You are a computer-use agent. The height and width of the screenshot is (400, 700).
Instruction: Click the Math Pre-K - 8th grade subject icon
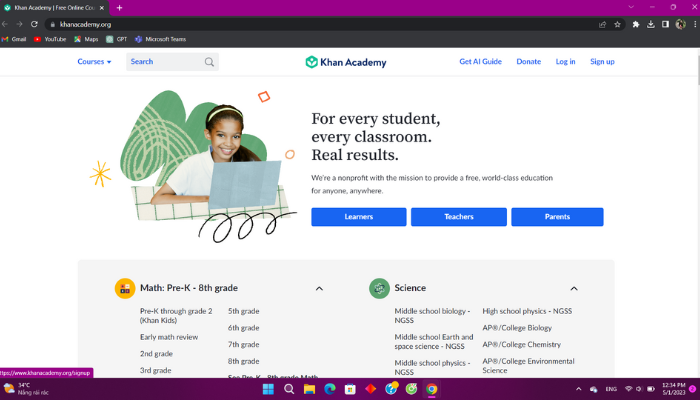[125, 288]
